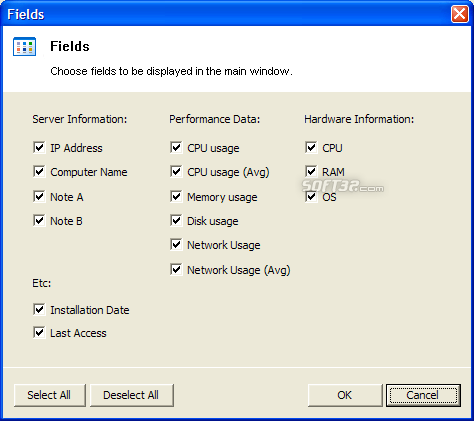This screenshot has width=474, height=421.
Task: Uncheck the CPU usage performance checkbox
Action: [x=176, y=147]
